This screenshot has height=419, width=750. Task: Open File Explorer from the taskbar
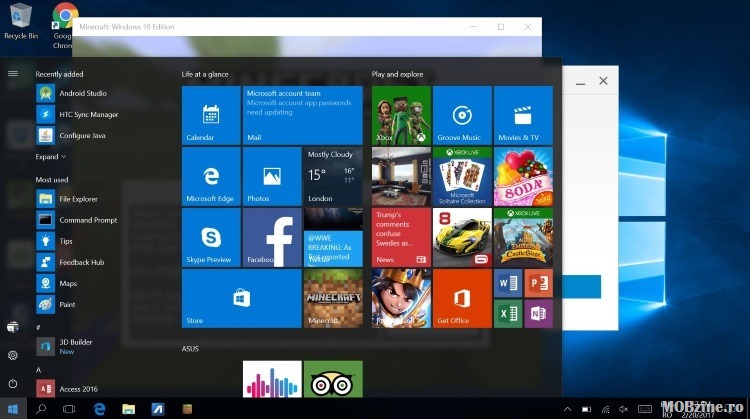coord(128,409)
